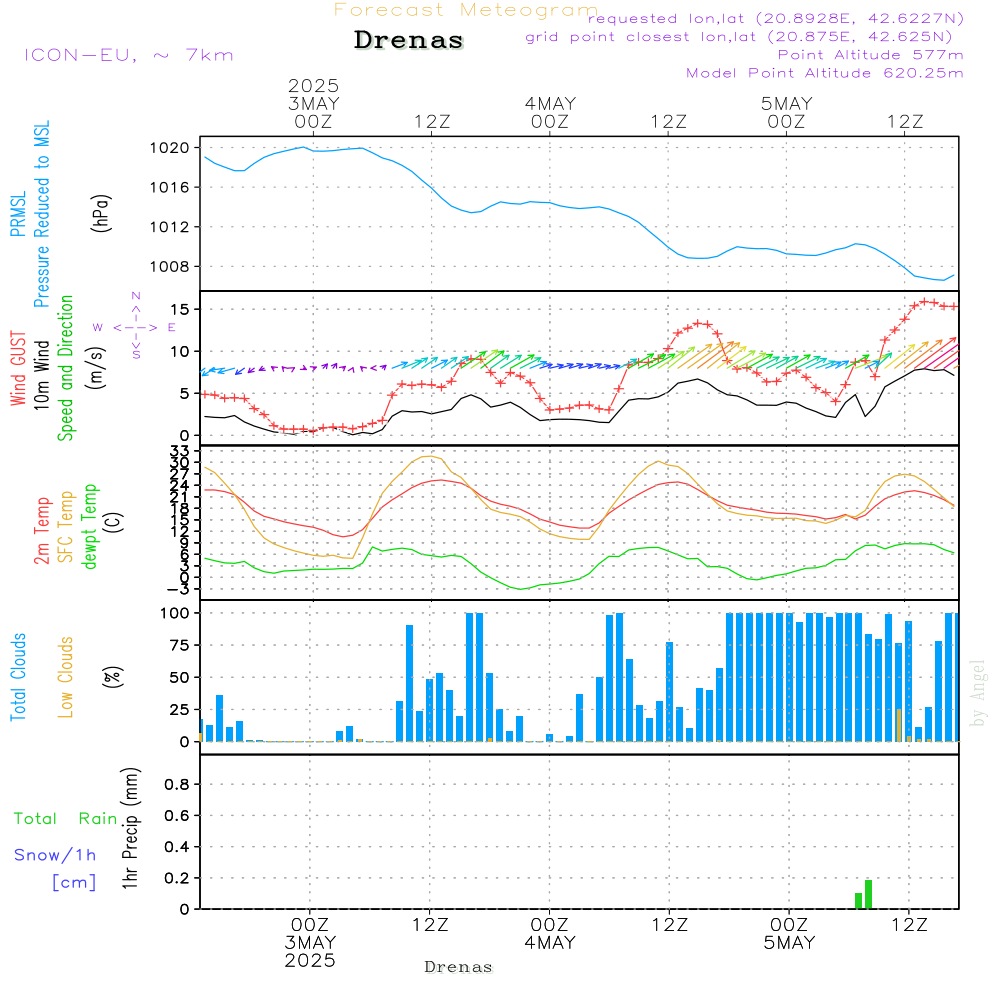Click the black '10m Wind' legend label
The height and width of the screenshot is (1000, 1000).
point(41,375)
